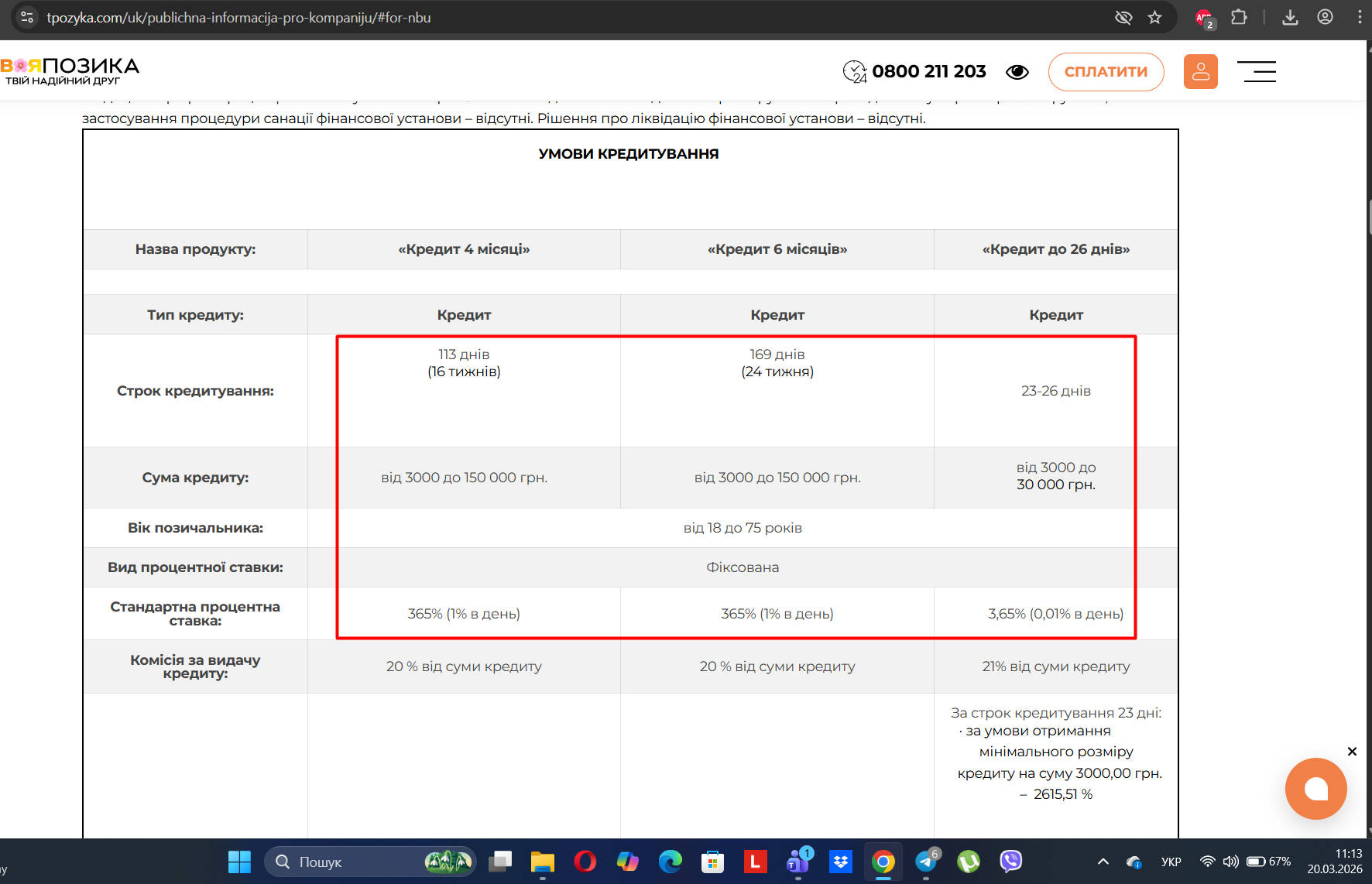Open the hamburger navigation menu

click(x=1257, y=71)
